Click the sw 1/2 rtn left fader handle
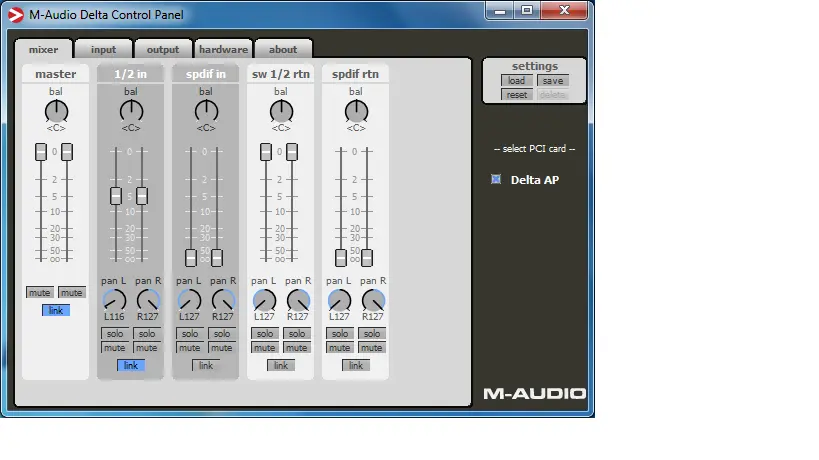Image resolution: width=819 pixels, height=460 pixels. 266,152
